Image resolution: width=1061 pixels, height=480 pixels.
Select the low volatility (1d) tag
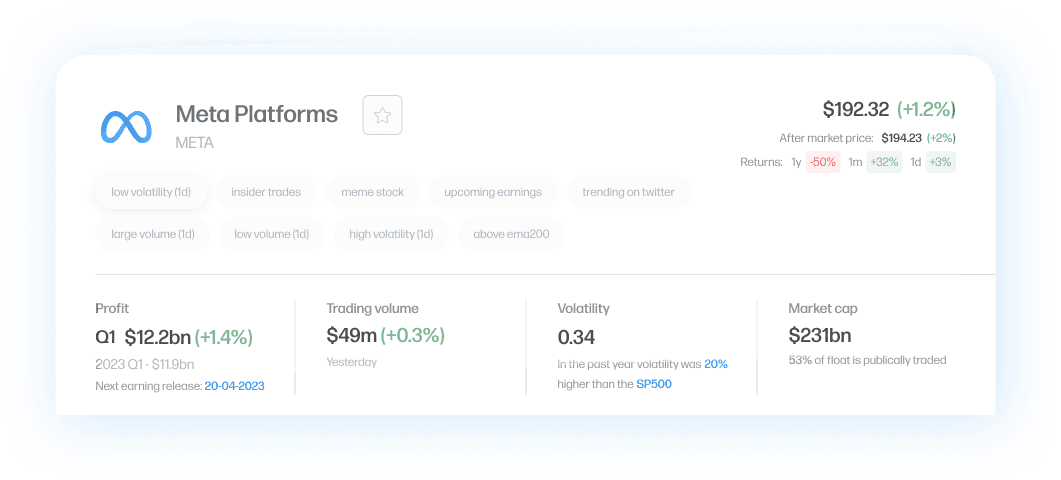(151, 192)
